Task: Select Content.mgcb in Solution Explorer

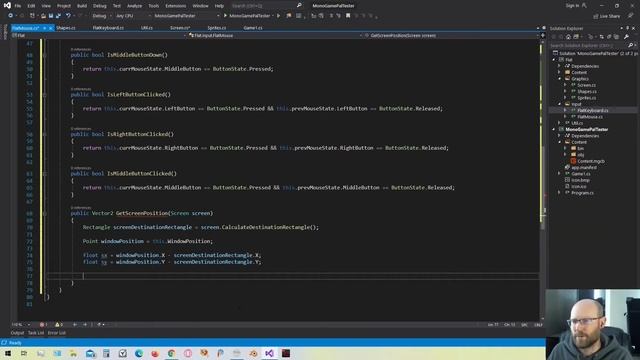Action: point(591,161)
